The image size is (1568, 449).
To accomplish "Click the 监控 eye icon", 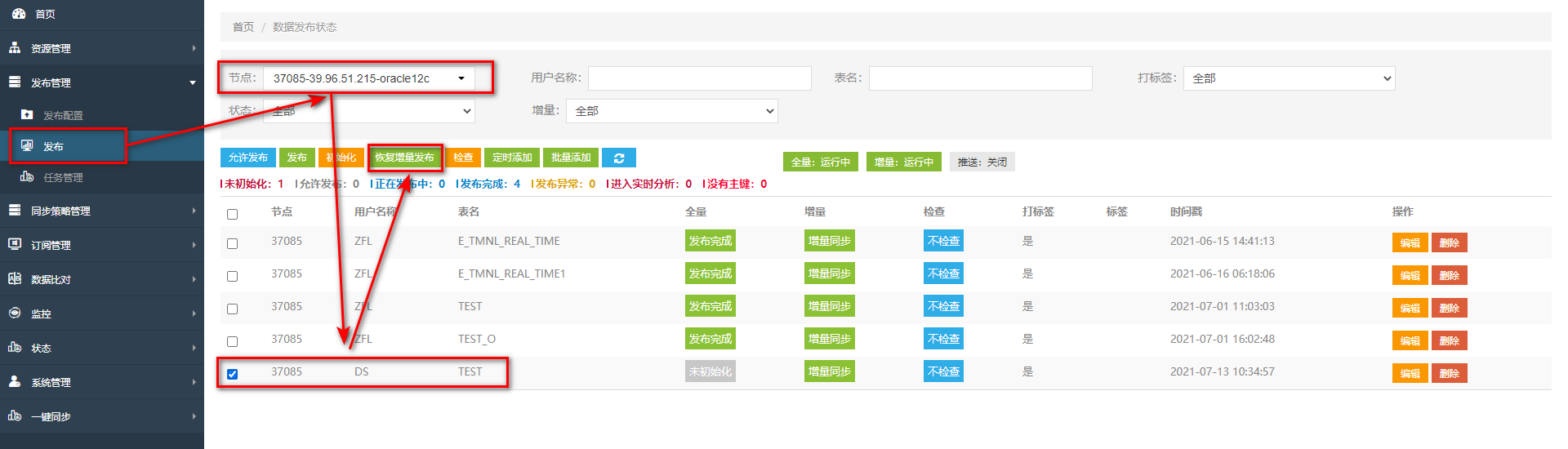I will tap(15, 313).
